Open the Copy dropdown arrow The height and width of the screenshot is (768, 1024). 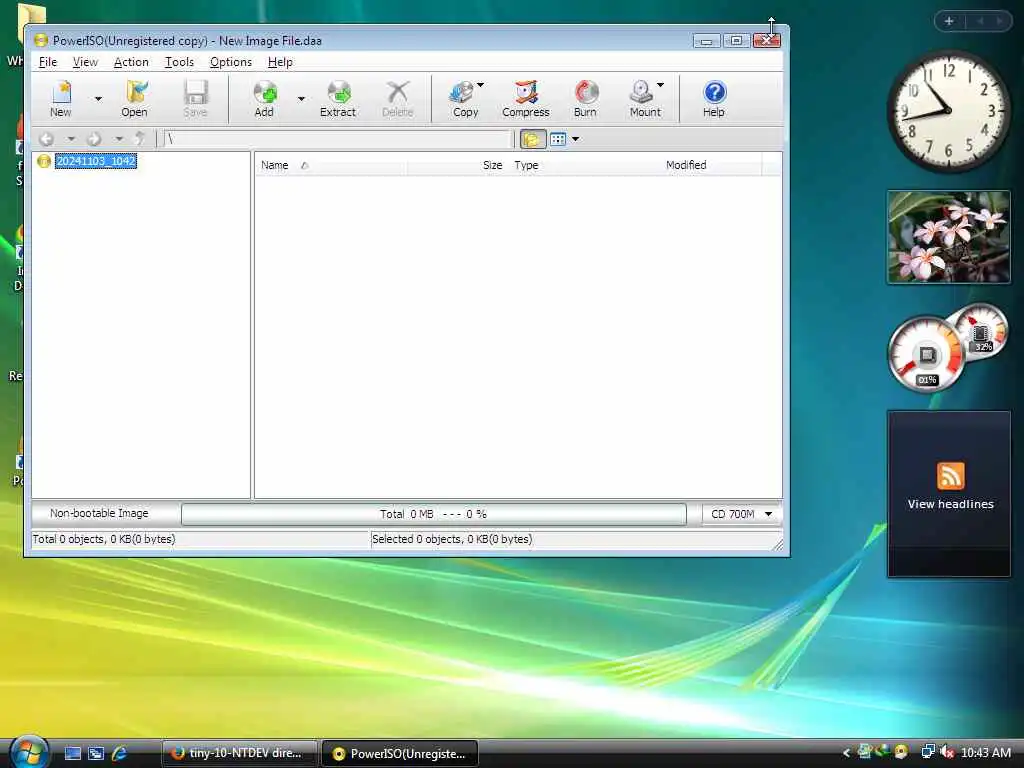pyautogui.click(x=481, y=85)
